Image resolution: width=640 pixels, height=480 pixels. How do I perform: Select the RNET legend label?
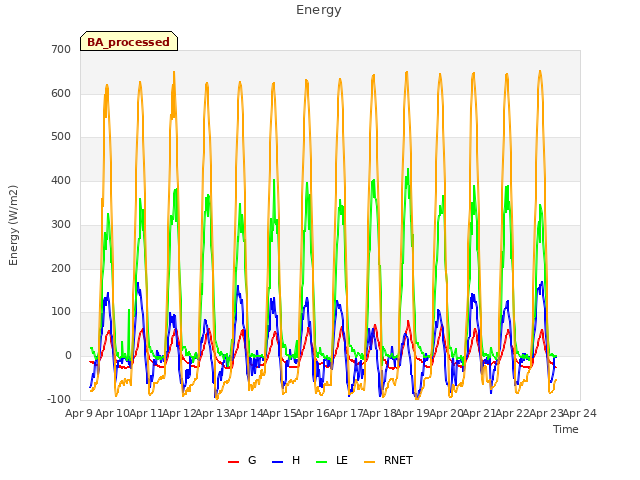398,460
